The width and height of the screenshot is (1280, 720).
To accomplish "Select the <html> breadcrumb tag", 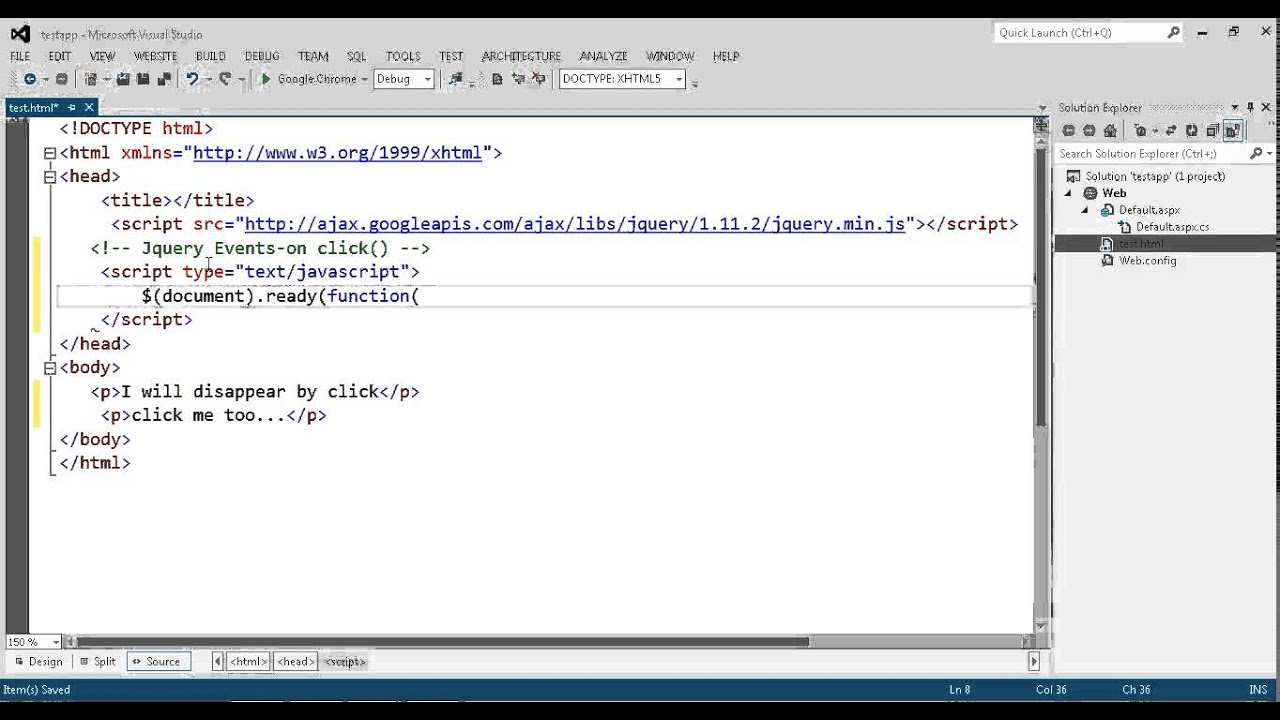I will [248, 661].
